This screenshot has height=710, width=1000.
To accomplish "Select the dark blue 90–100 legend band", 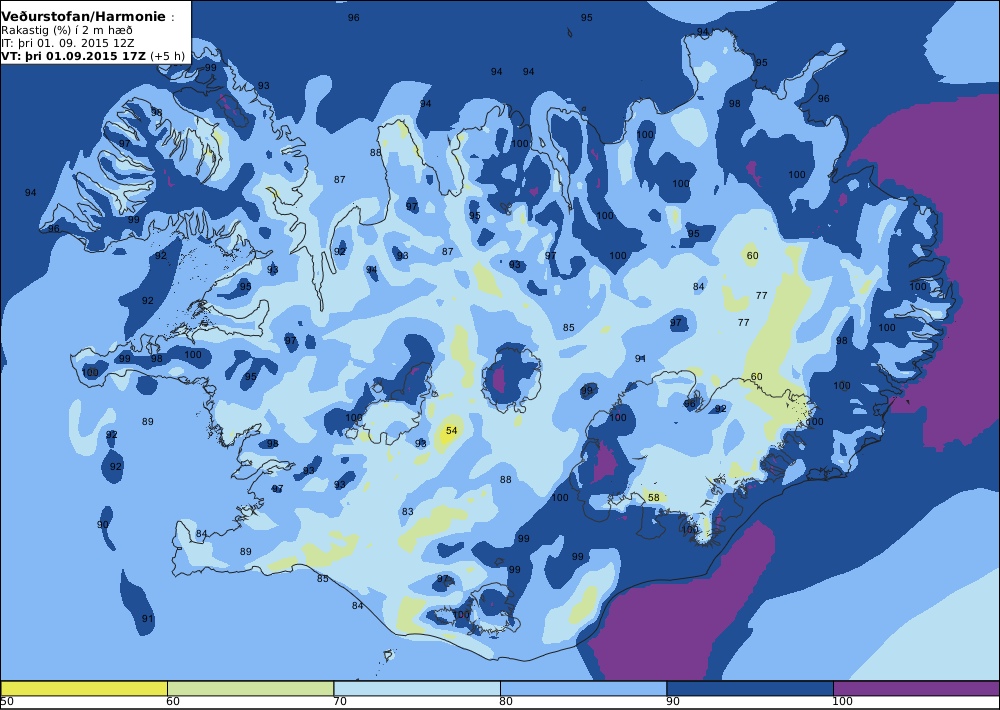I will [x=750, y=688].
